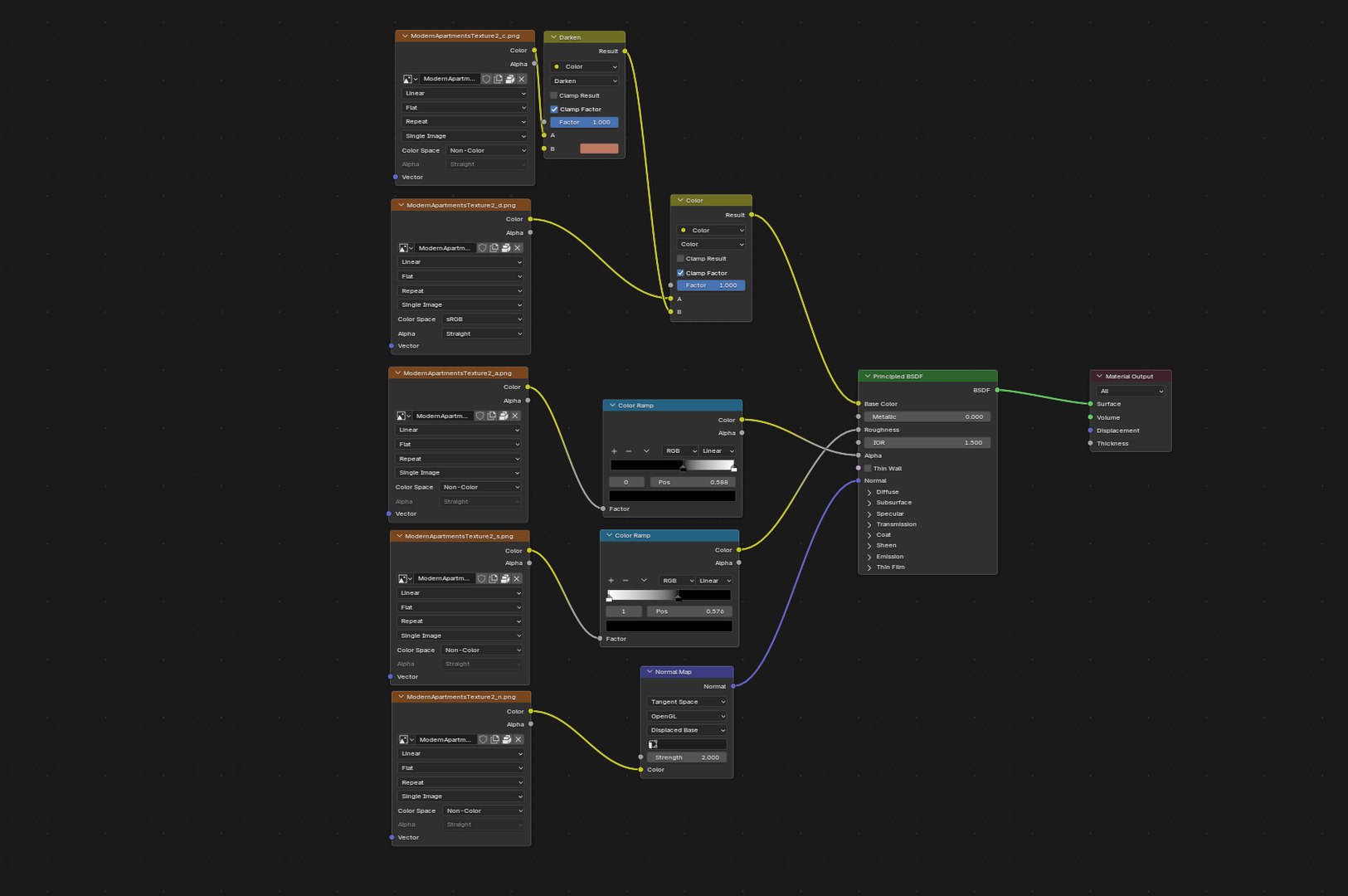This screenshot has height=896, width=1348.
Task: Expand Subsurface panel in Principled BSDF
Action: pyautogui.click(x=869, y=503)
